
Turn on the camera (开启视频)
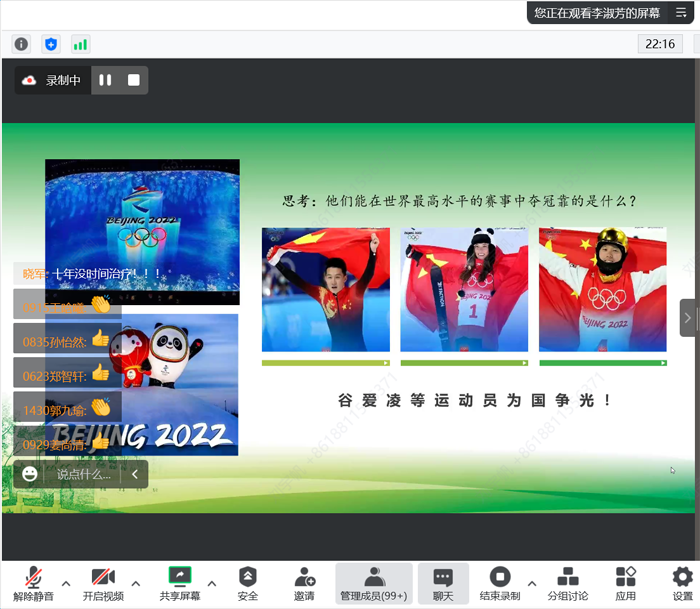click(x=103, y=584)
